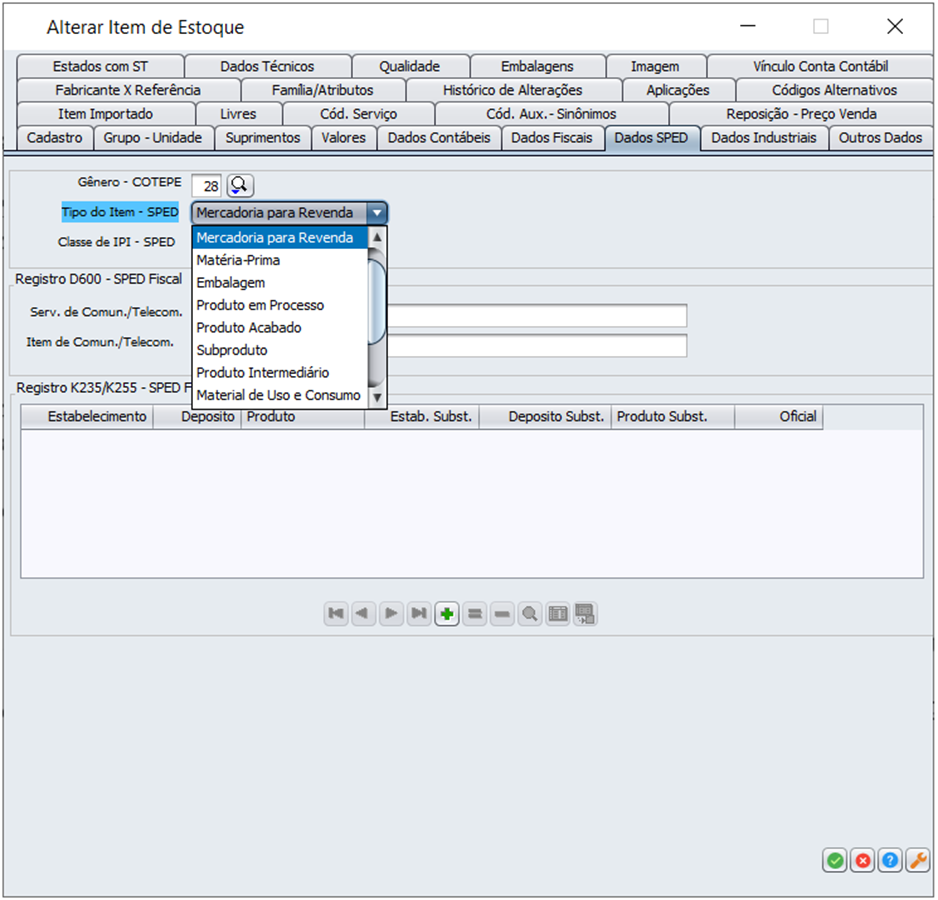938x900 pixels.
Task: Go to next record in navigator
Action: [391, 614]
